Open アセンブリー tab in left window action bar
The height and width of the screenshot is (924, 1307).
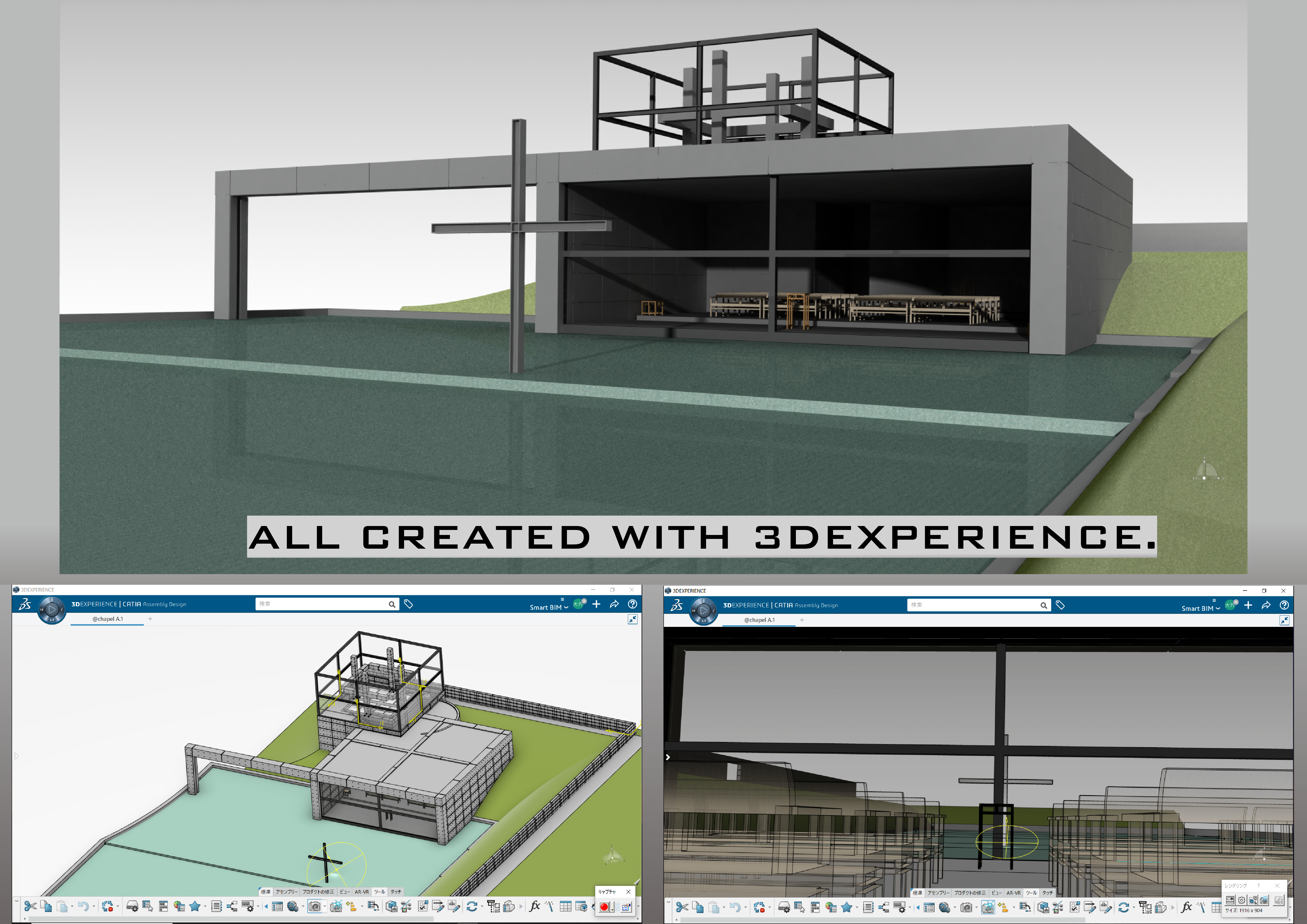[x=286, y=892]
